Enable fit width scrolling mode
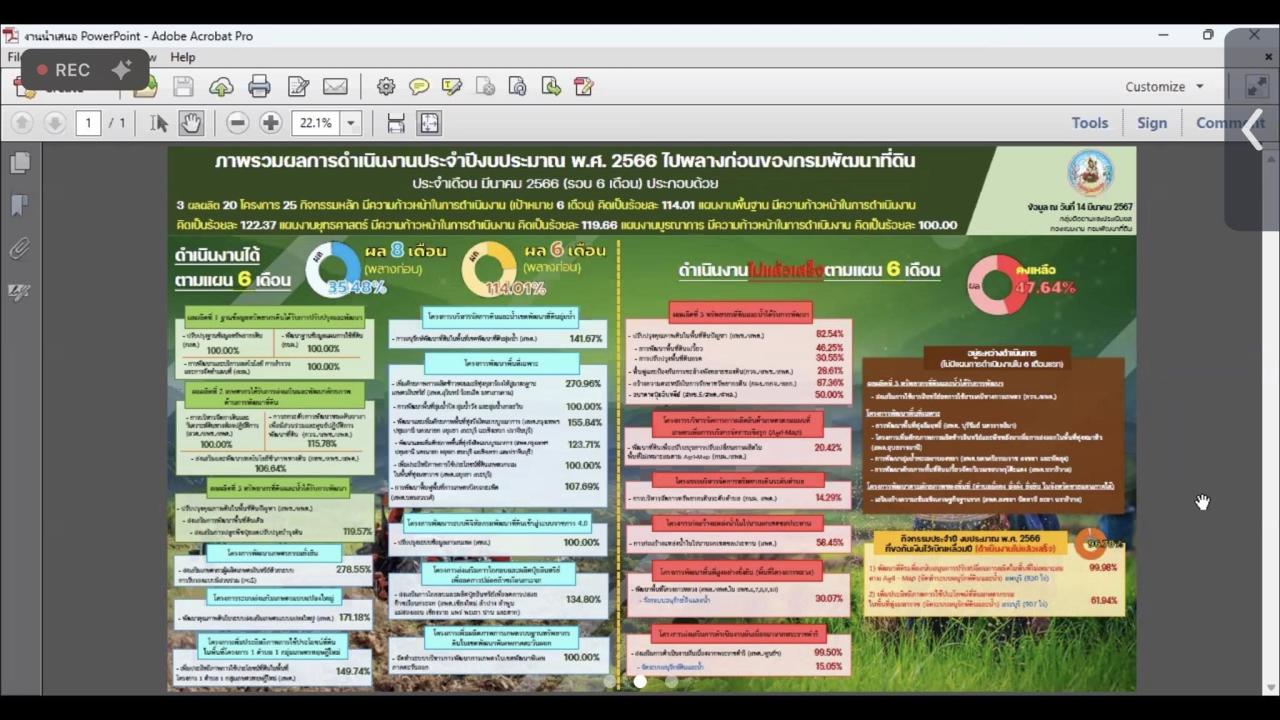 (396, 123)
